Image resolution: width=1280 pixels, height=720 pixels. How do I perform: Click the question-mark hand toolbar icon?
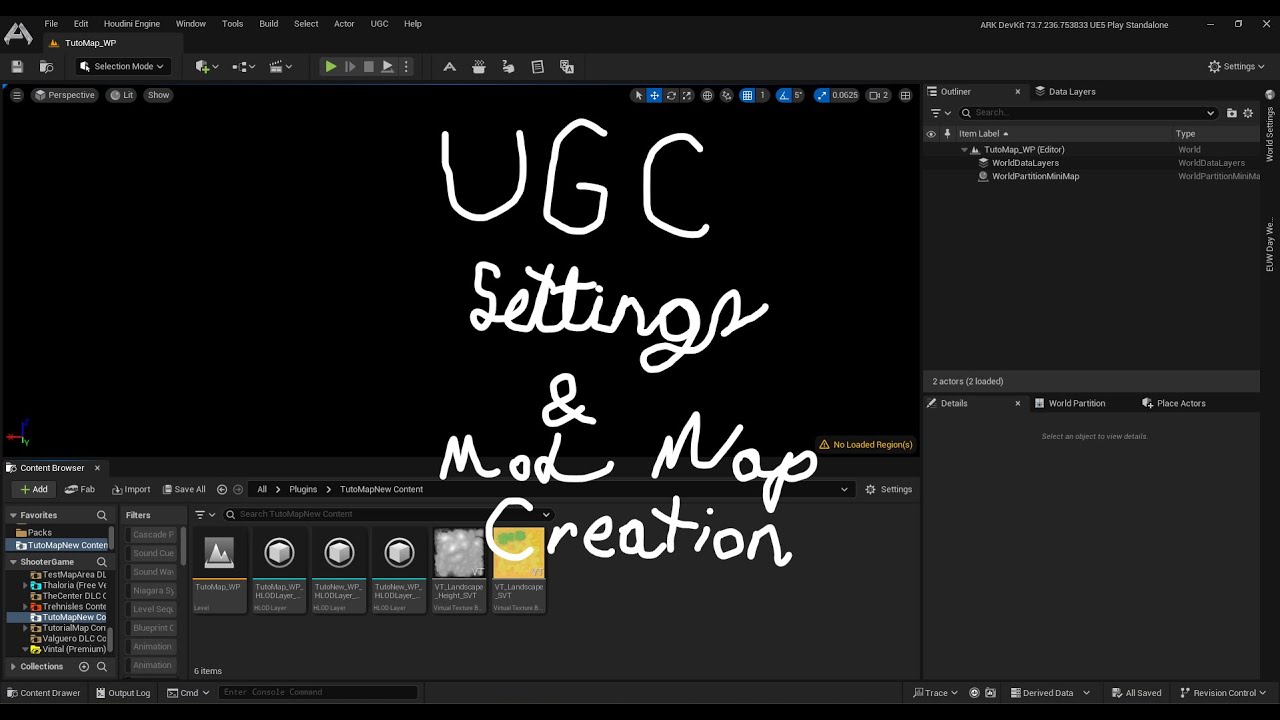pos(508,67)
